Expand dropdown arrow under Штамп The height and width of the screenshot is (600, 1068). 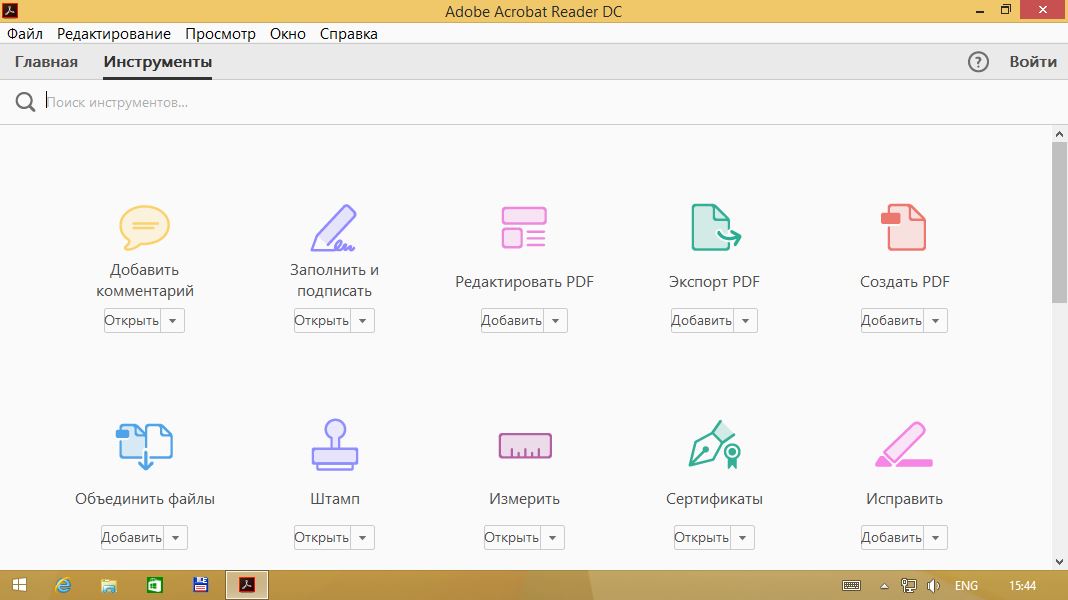point(362,537)
